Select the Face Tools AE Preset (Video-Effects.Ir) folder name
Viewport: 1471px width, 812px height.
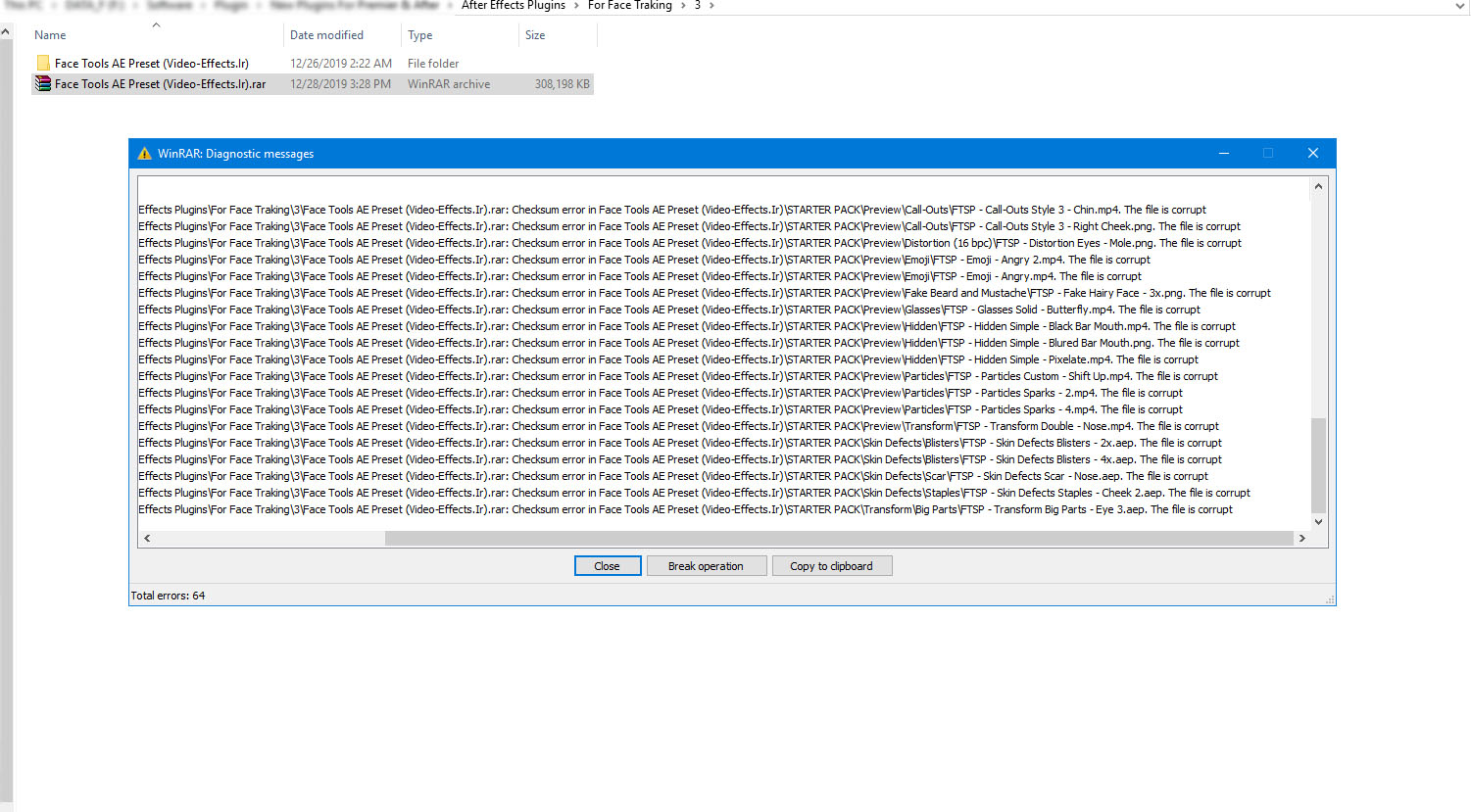[152, 64]
